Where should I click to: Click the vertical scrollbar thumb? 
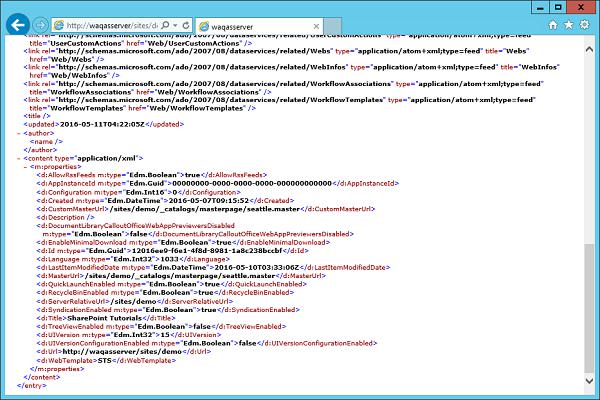click(589, 308)
